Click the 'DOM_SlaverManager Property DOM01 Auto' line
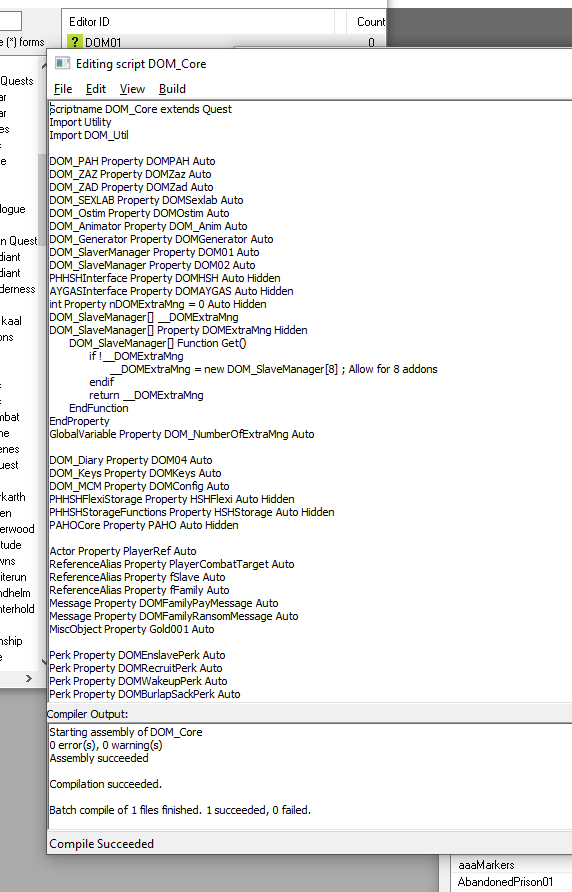 coord(154,252)
